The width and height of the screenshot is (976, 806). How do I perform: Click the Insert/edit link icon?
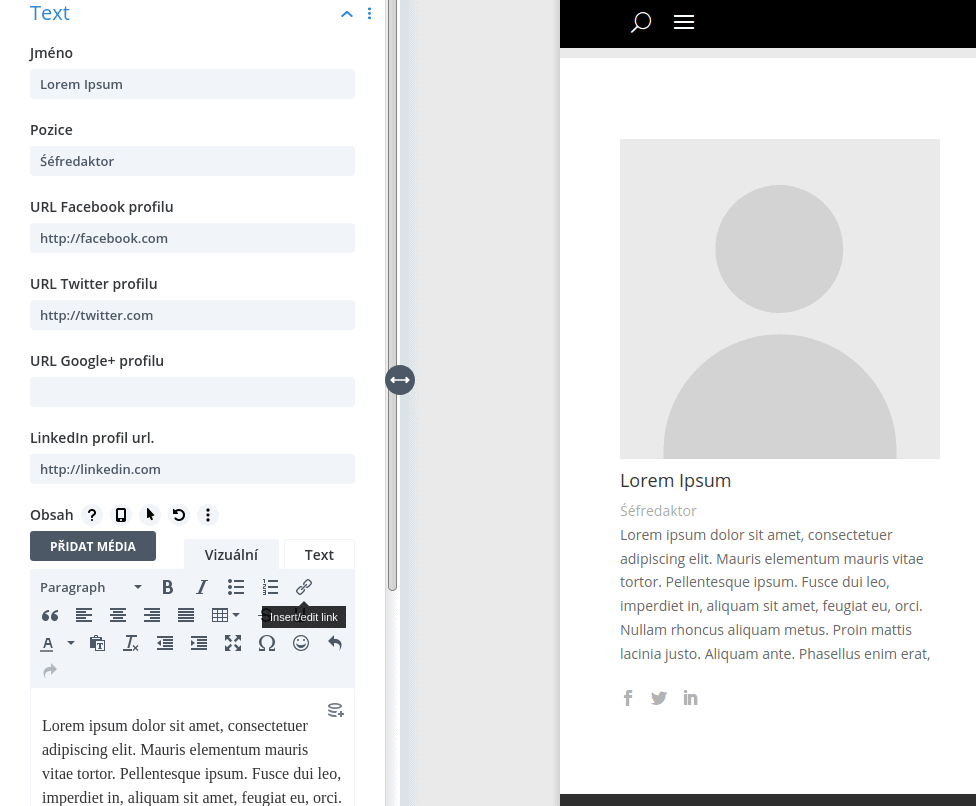[x=304, y=587]
